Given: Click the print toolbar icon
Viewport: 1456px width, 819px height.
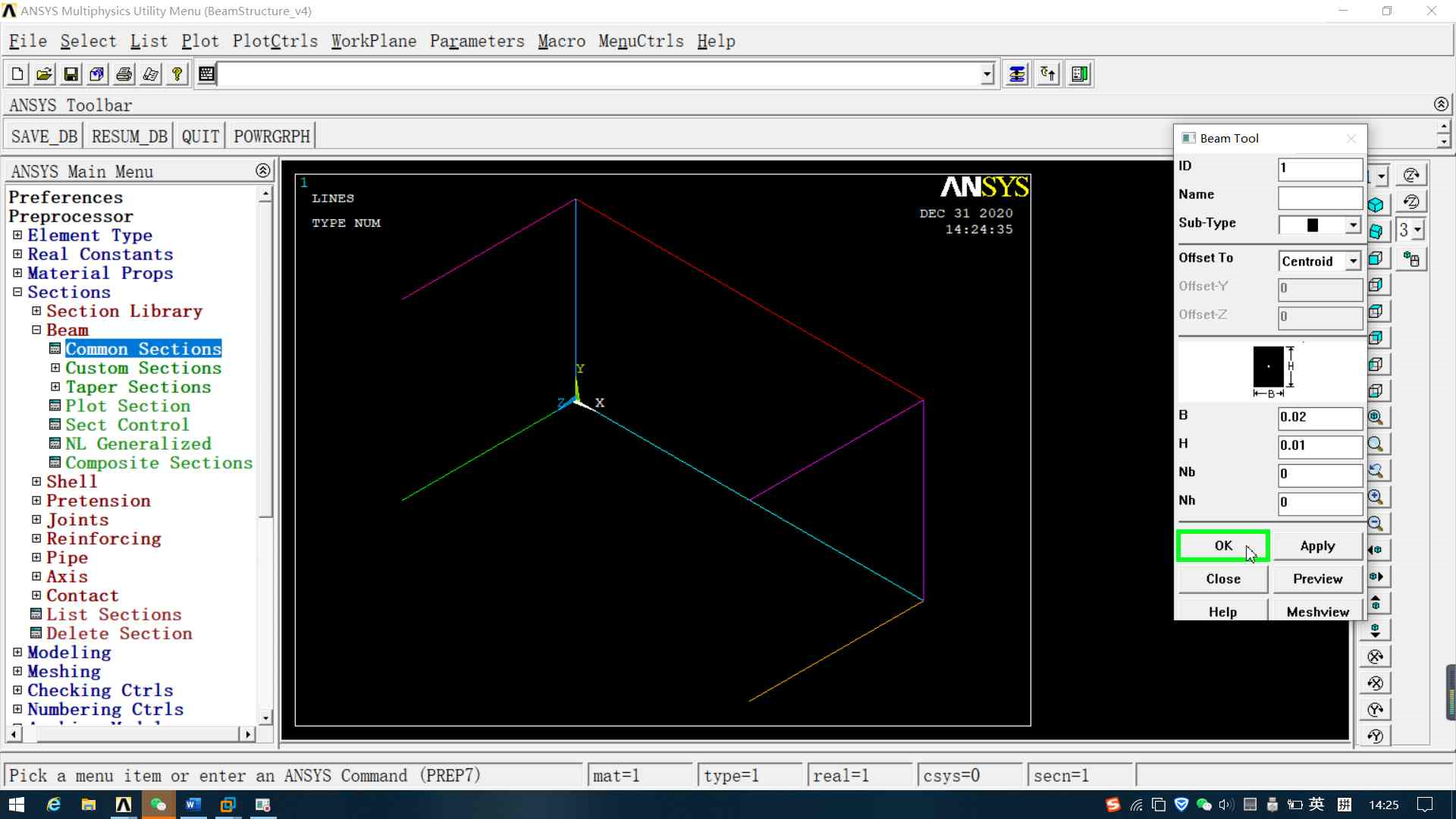Looking at the screenshot, I should [x=124, y=74].
